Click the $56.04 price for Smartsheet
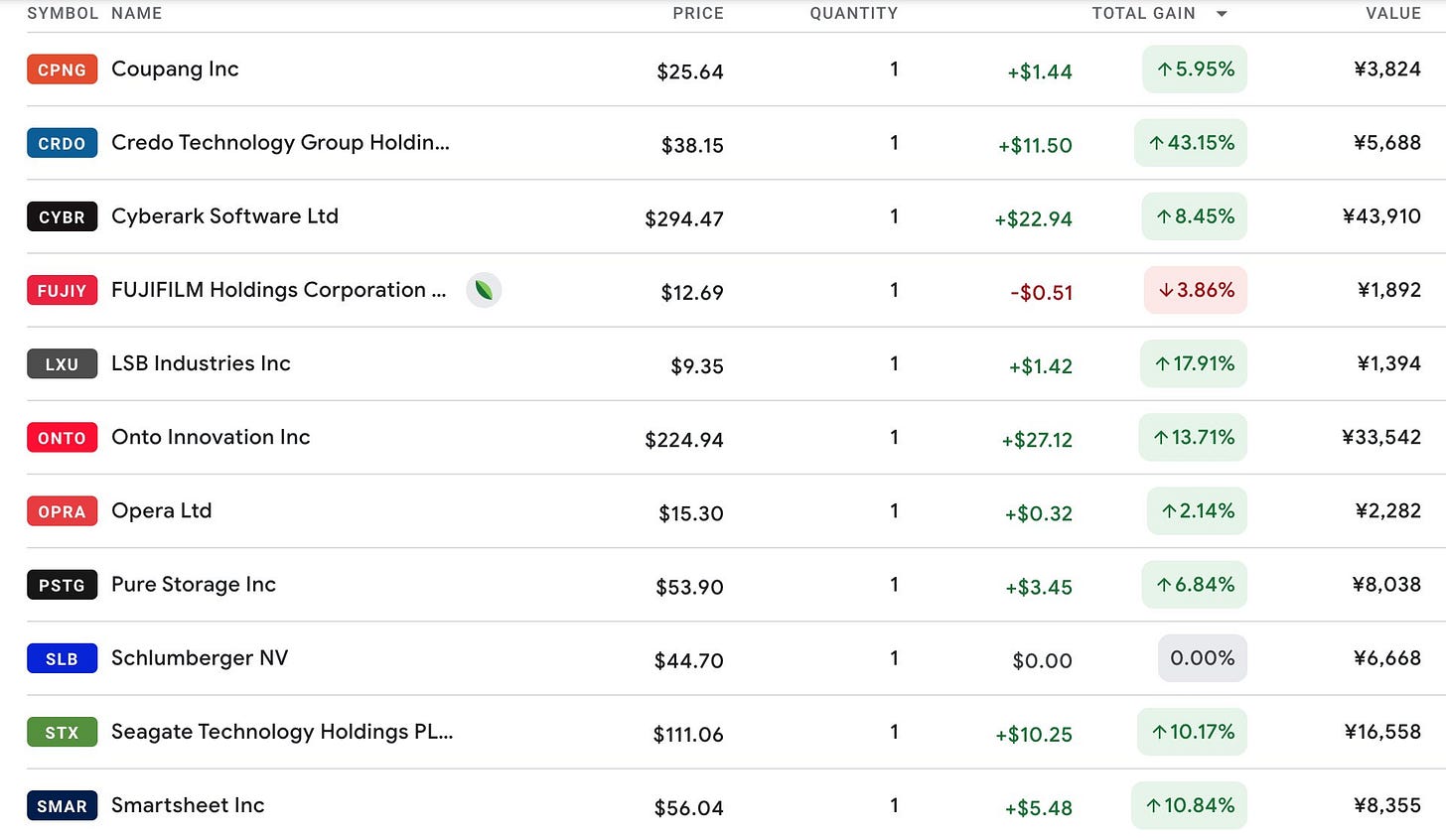This screenshot has width=1446, height=840. click(688, 807)
